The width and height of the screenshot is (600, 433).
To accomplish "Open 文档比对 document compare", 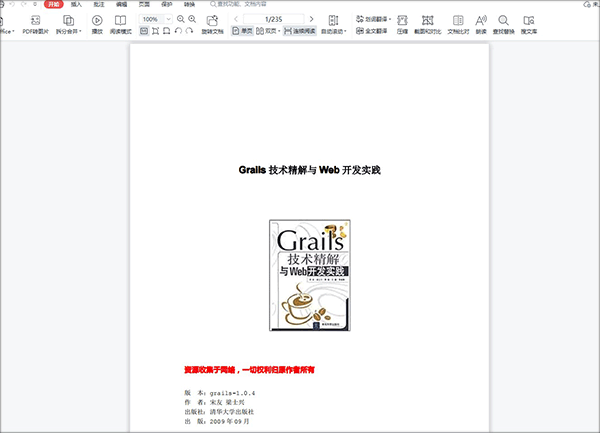I will [458, 24].
